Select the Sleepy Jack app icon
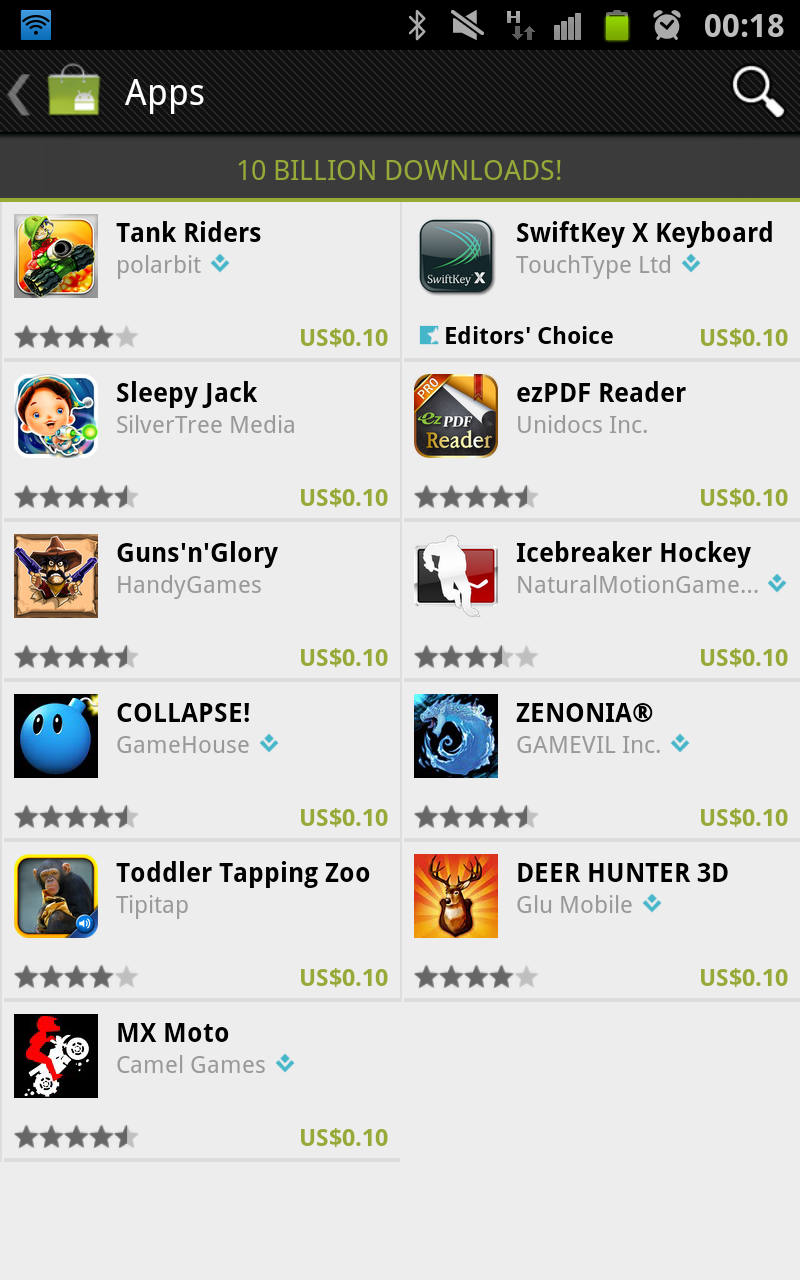The image size is (800, 1280). tap(56, 416)
